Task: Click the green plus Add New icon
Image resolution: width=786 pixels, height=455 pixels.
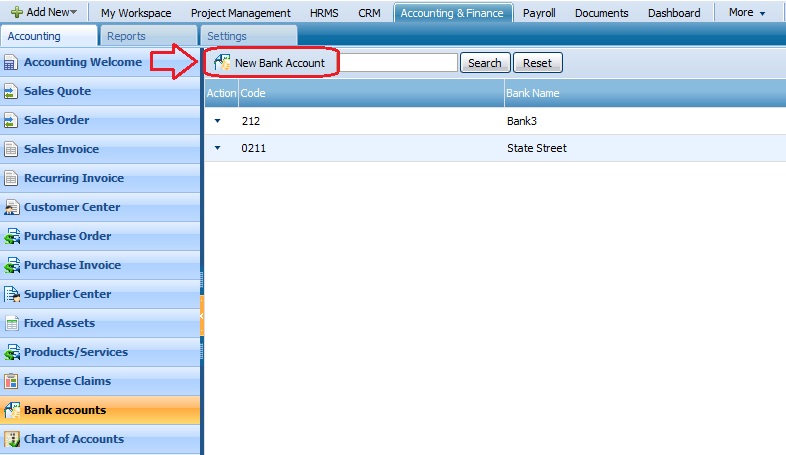Action: (x=17, y=12)
